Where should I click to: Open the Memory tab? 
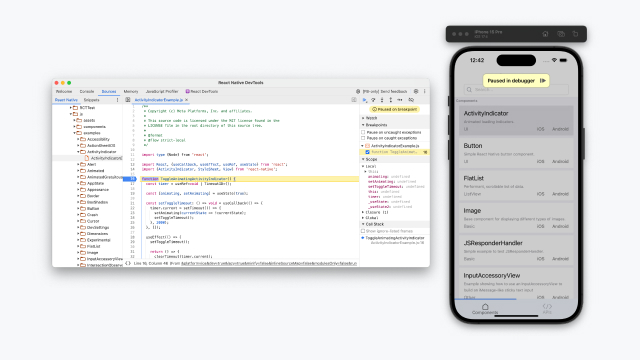(131, 91)
